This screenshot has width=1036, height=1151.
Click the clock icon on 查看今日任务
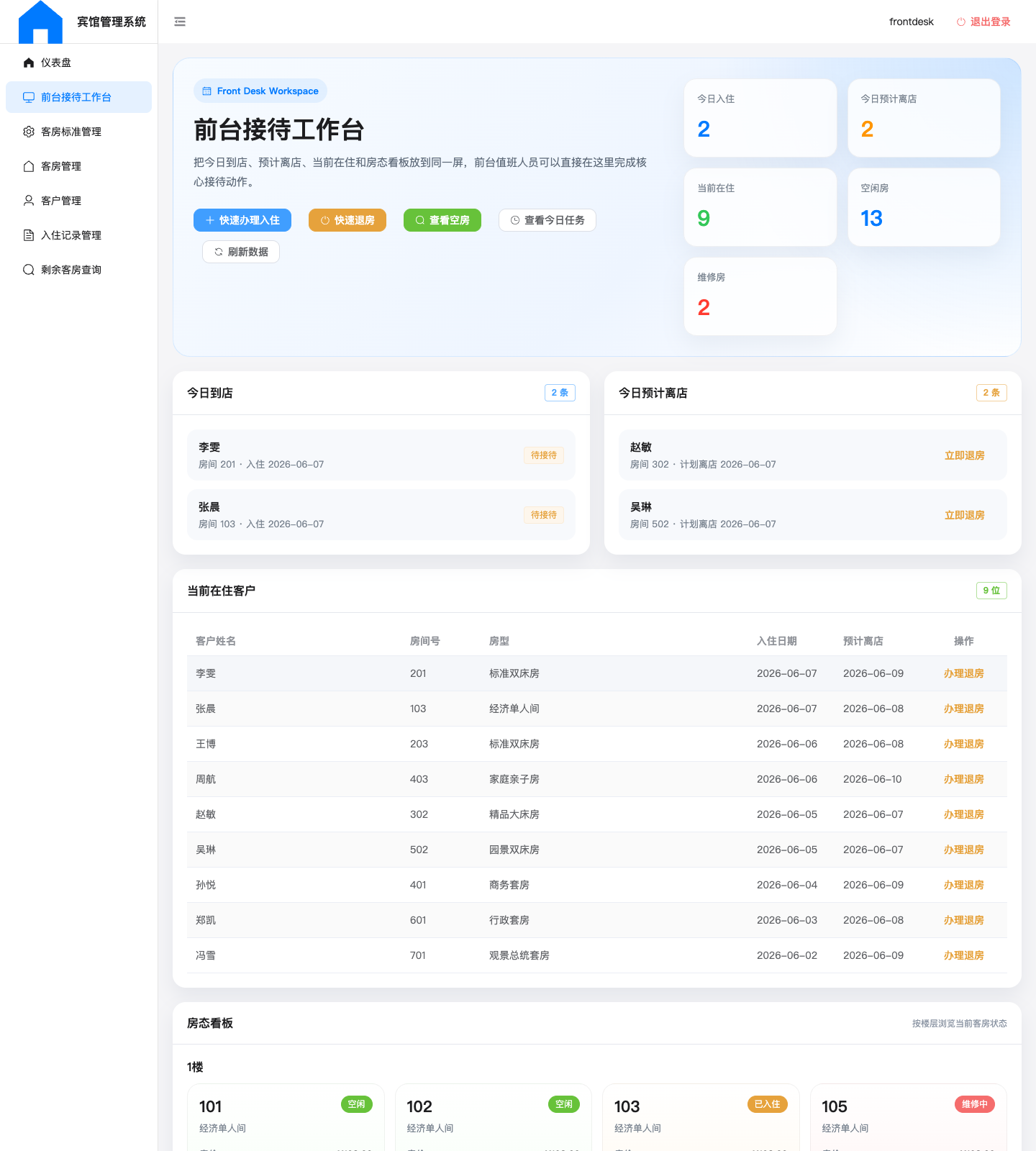coord(515,220)
